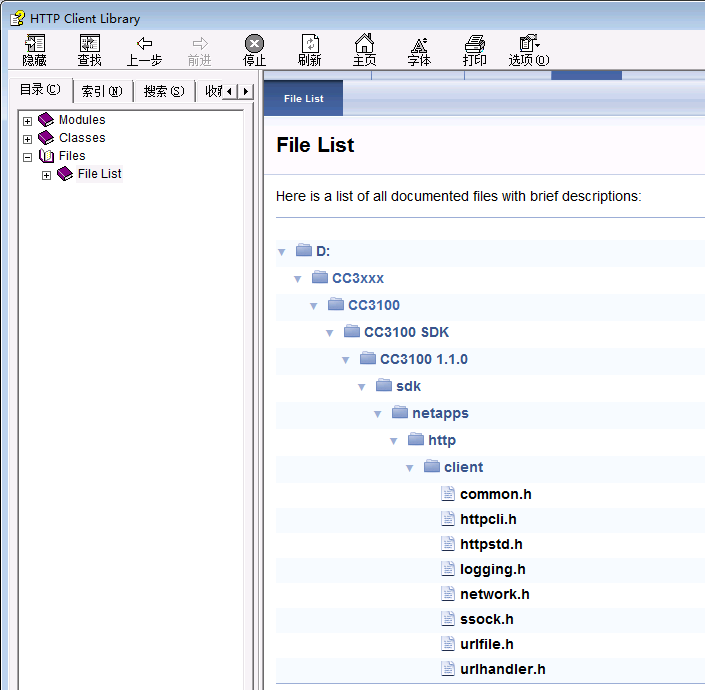Open the httpstd.h file link
This screenshot has width=705, height=690.
coord(491,544)
